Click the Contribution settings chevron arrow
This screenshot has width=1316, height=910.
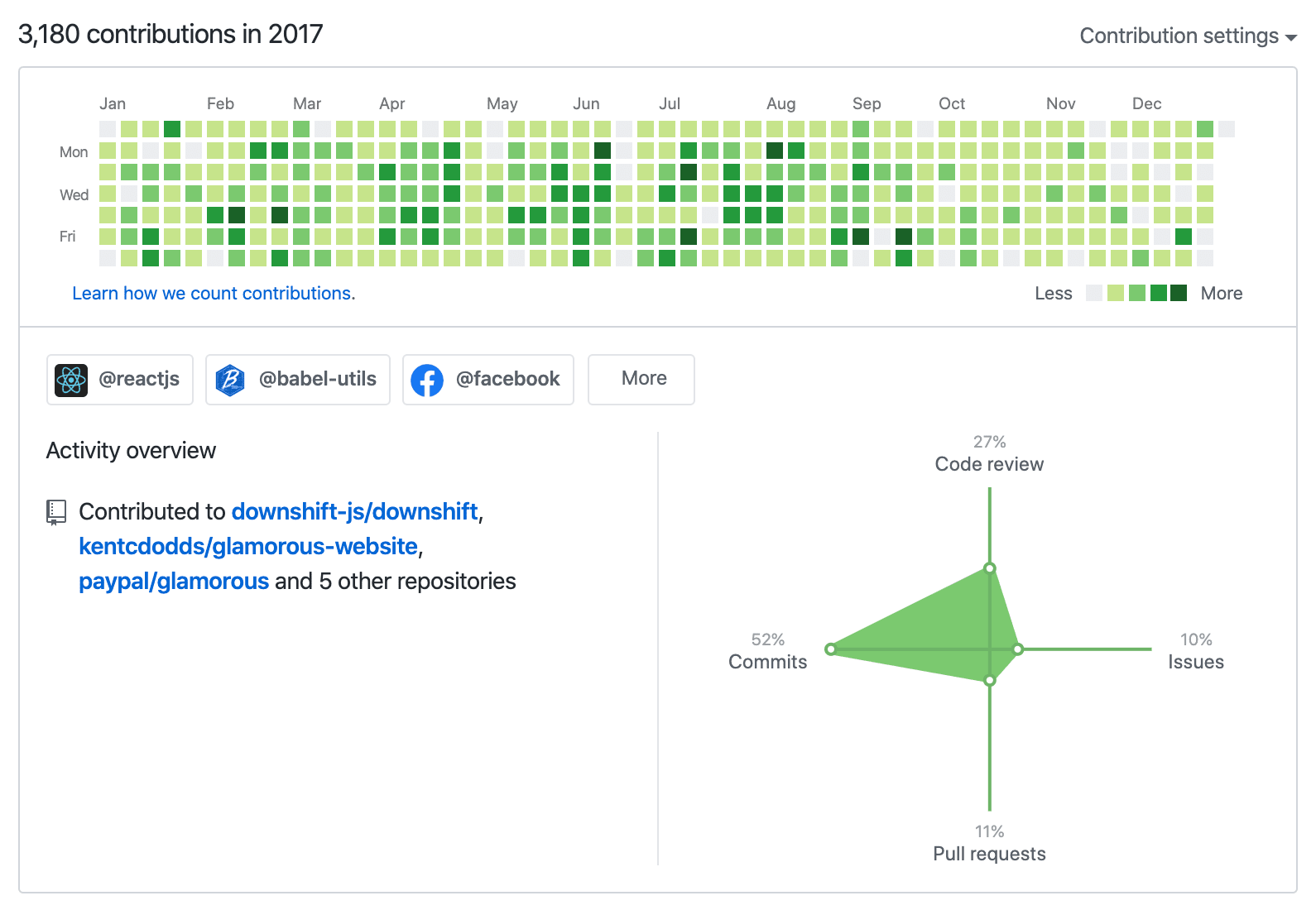click(x=1292, y=37)
